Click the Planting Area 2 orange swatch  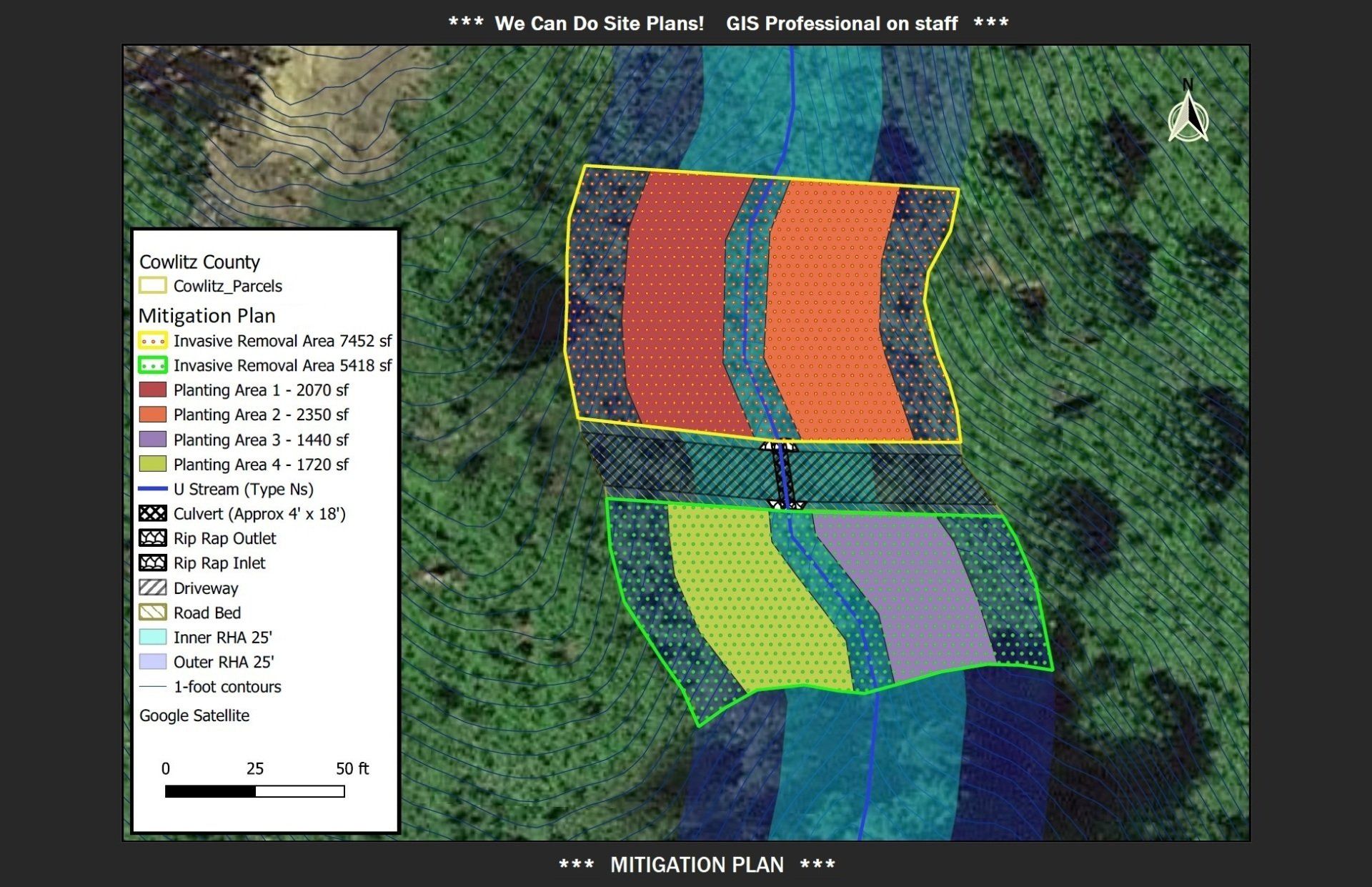[x=152, y=415]
